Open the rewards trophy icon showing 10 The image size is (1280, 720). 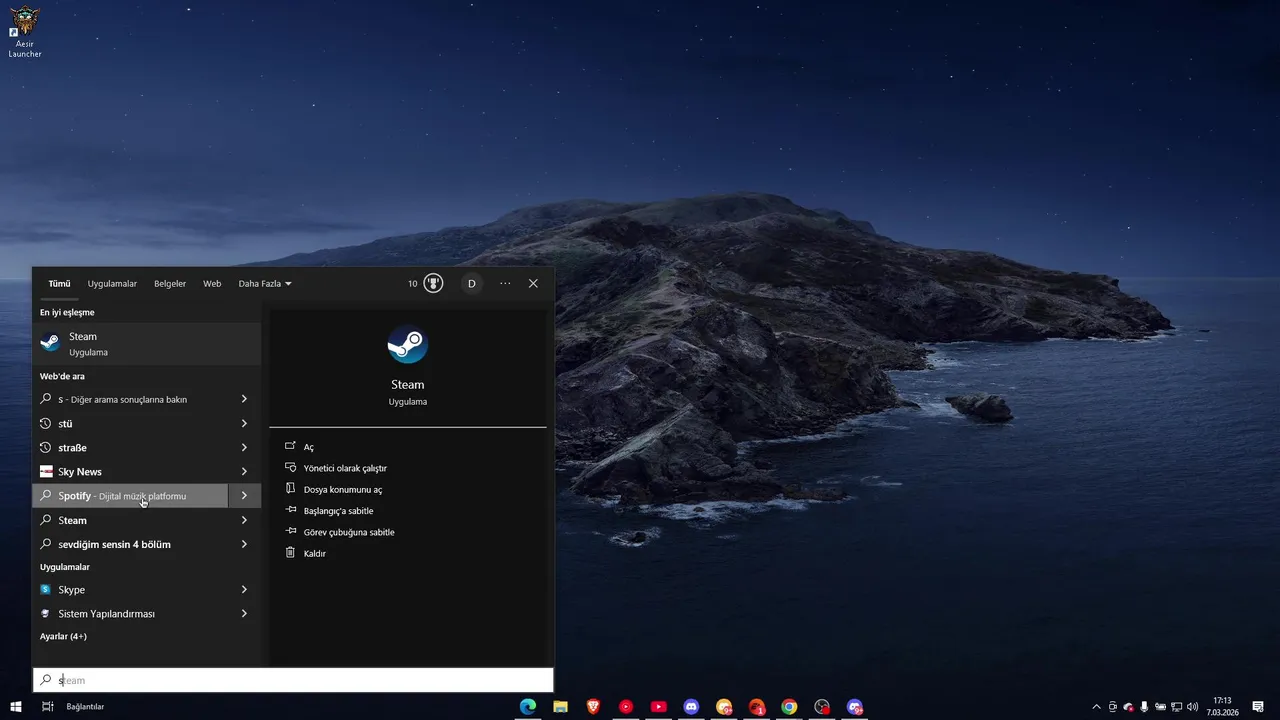[x=433, y=283]
